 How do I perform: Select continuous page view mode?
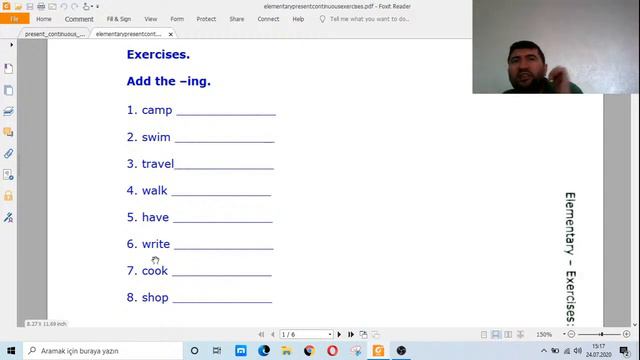pos(496,334)
